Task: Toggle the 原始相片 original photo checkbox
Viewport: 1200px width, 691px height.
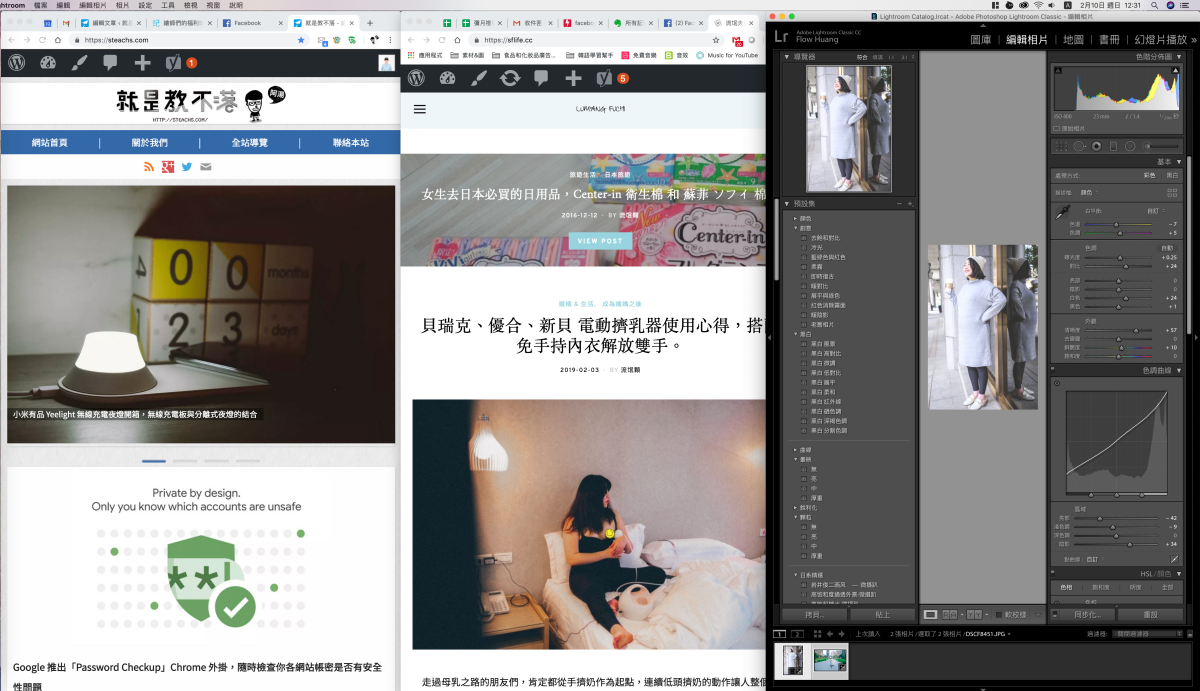Action: (x=1057, y=129)
